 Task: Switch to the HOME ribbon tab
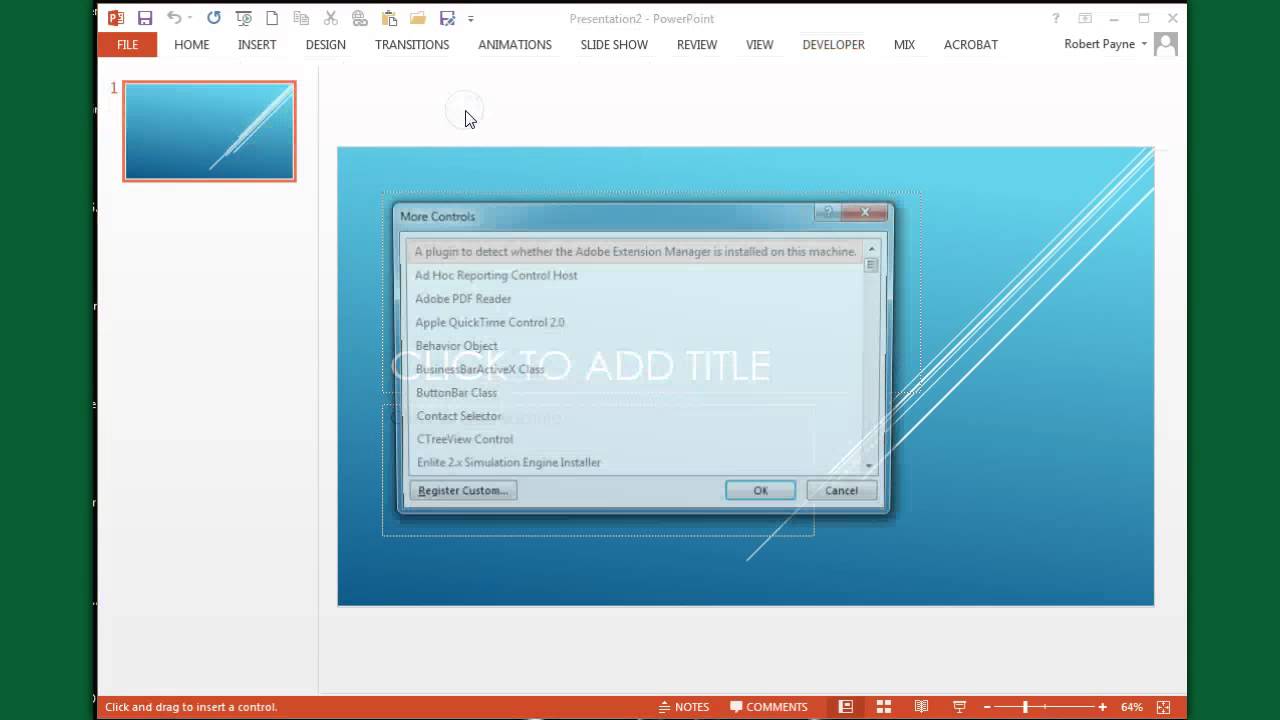point(191,45)
